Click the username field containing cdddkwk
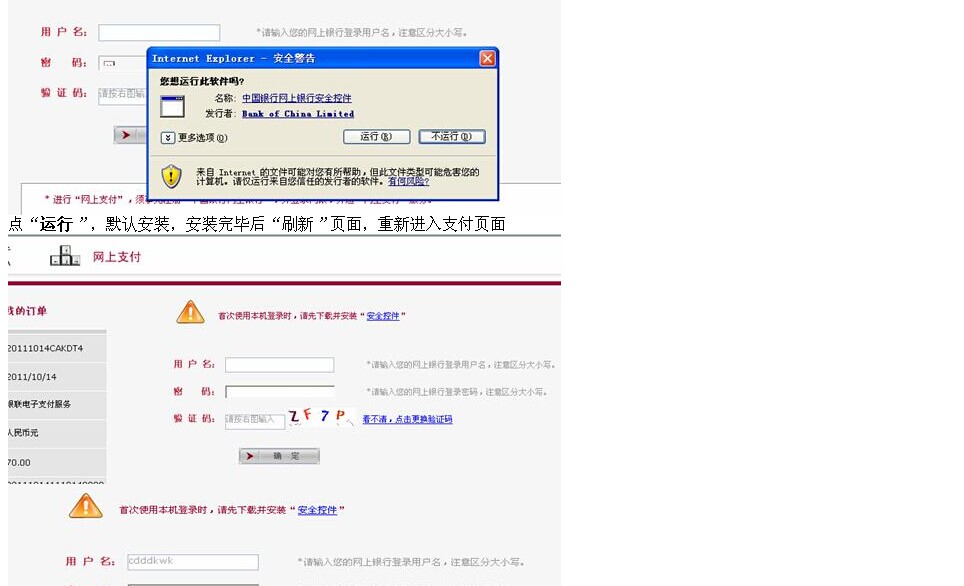964x586 pixels. pyautogui.click(x=192, y=562)
